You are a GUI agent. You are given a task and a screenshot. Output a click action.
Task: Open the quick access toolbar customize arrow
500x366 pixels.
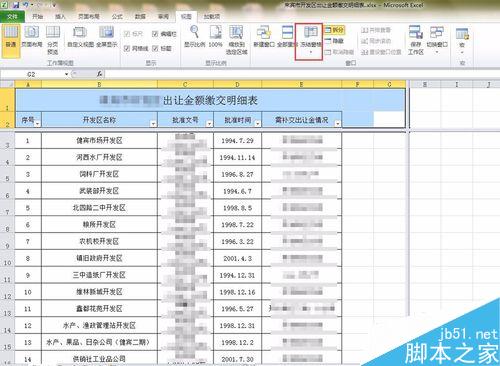pos(53,5)
